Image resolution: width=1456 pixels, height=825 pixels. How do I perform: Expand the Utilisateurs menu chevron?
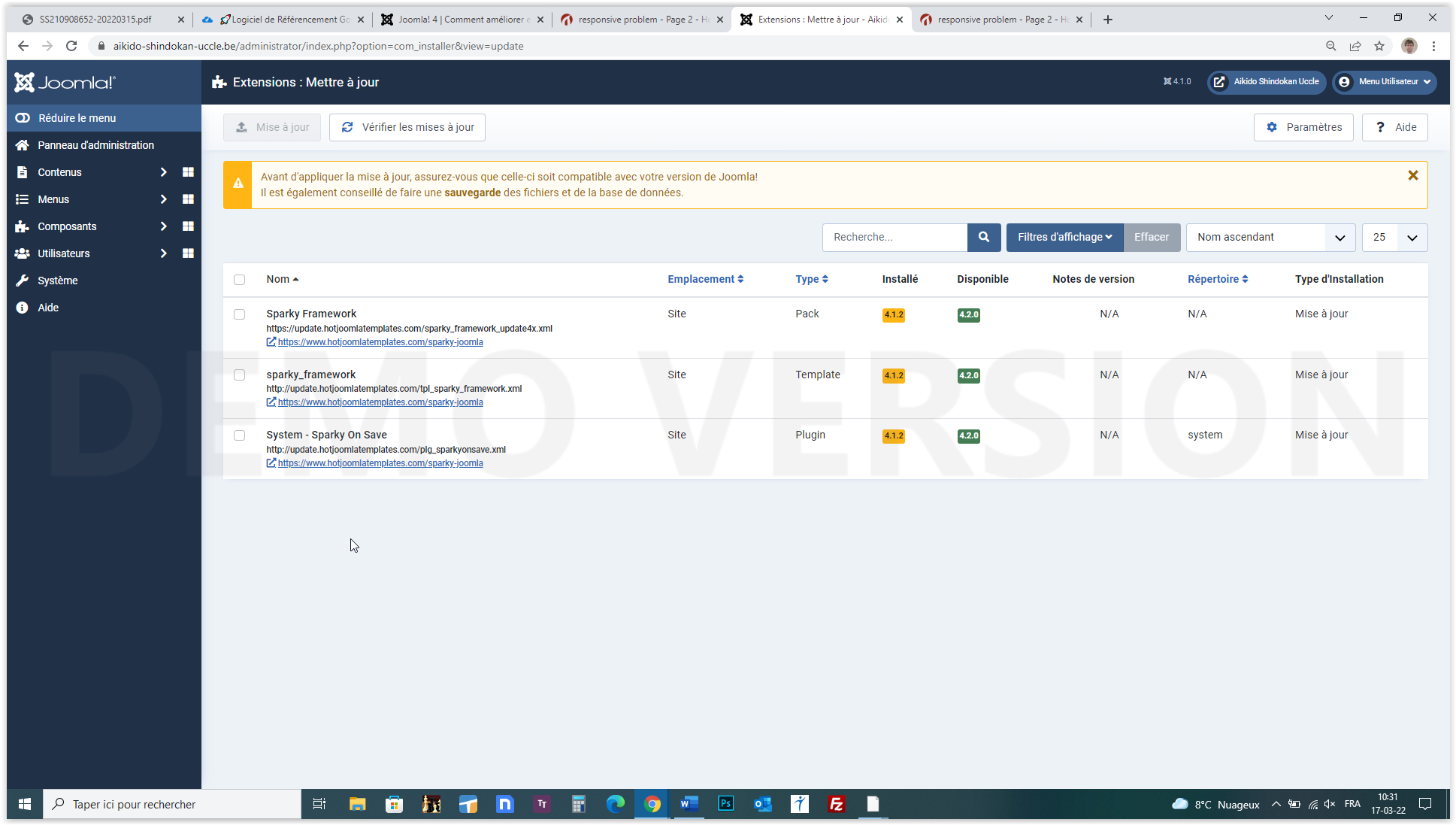click(x=163, y=253)
